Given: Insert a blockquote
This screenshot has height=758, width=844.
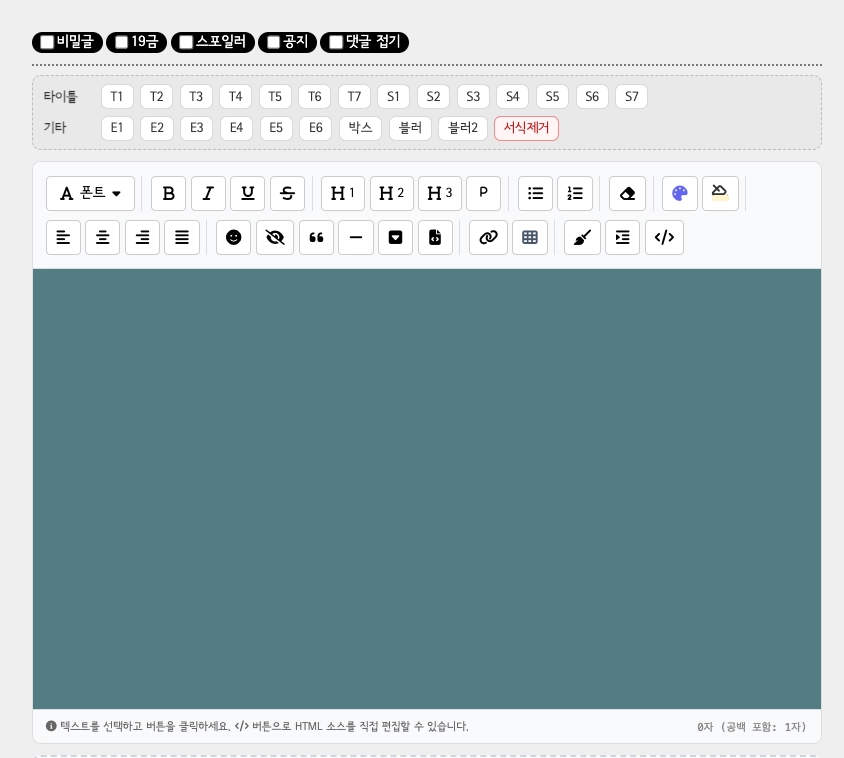Looking at the screenshot, I should 316,237.
